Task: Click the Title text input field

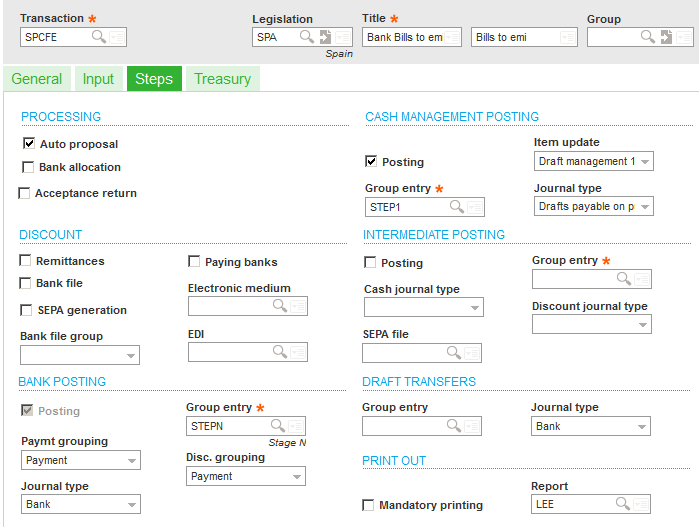Action: [x=404, y=37]
